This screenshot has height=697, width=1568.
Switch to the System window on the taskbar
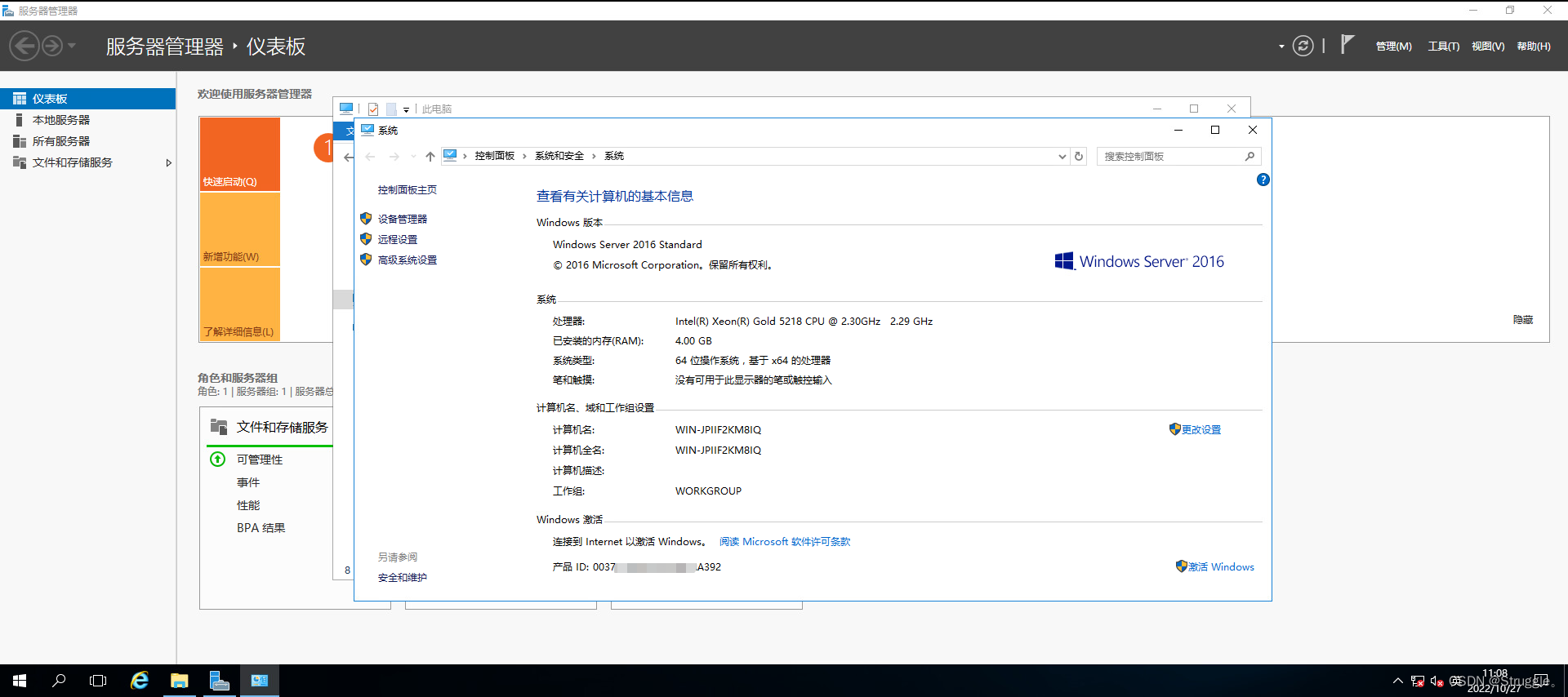pos(260,680)
